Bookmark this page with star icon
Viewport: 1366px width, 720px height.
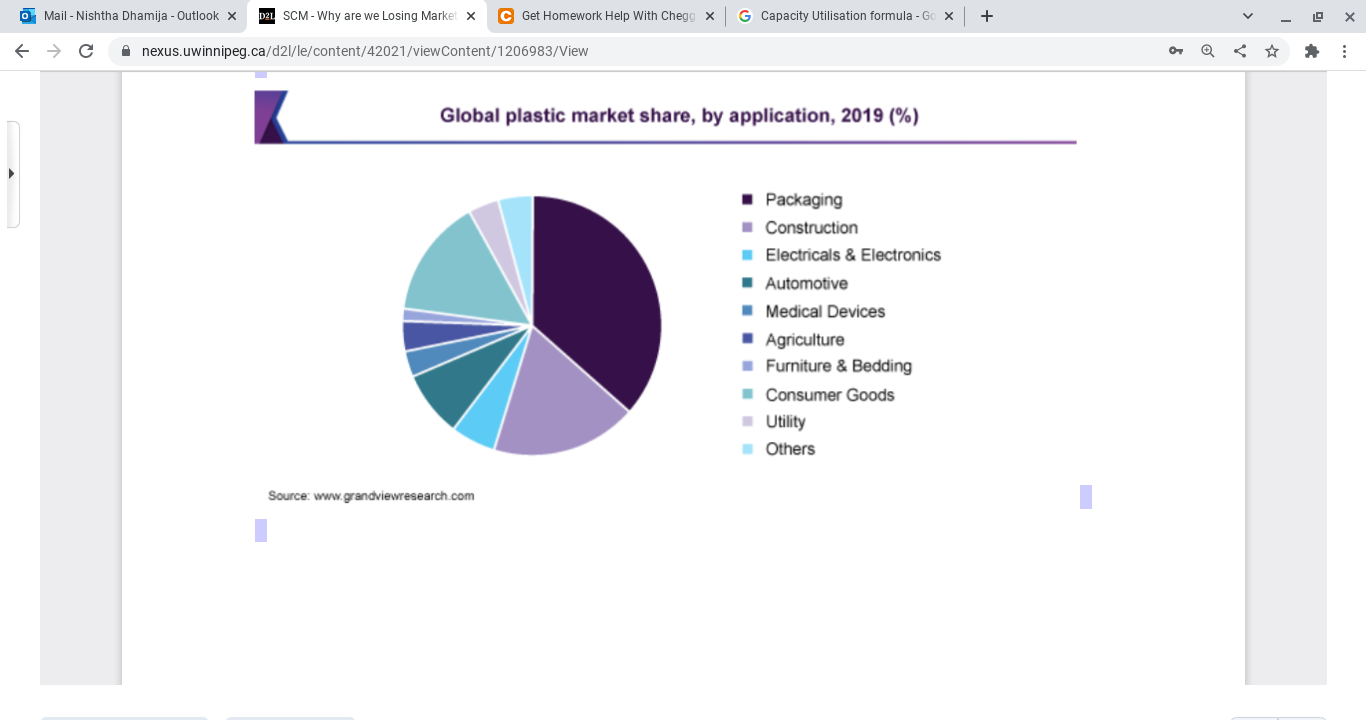tap(1272, 51)
